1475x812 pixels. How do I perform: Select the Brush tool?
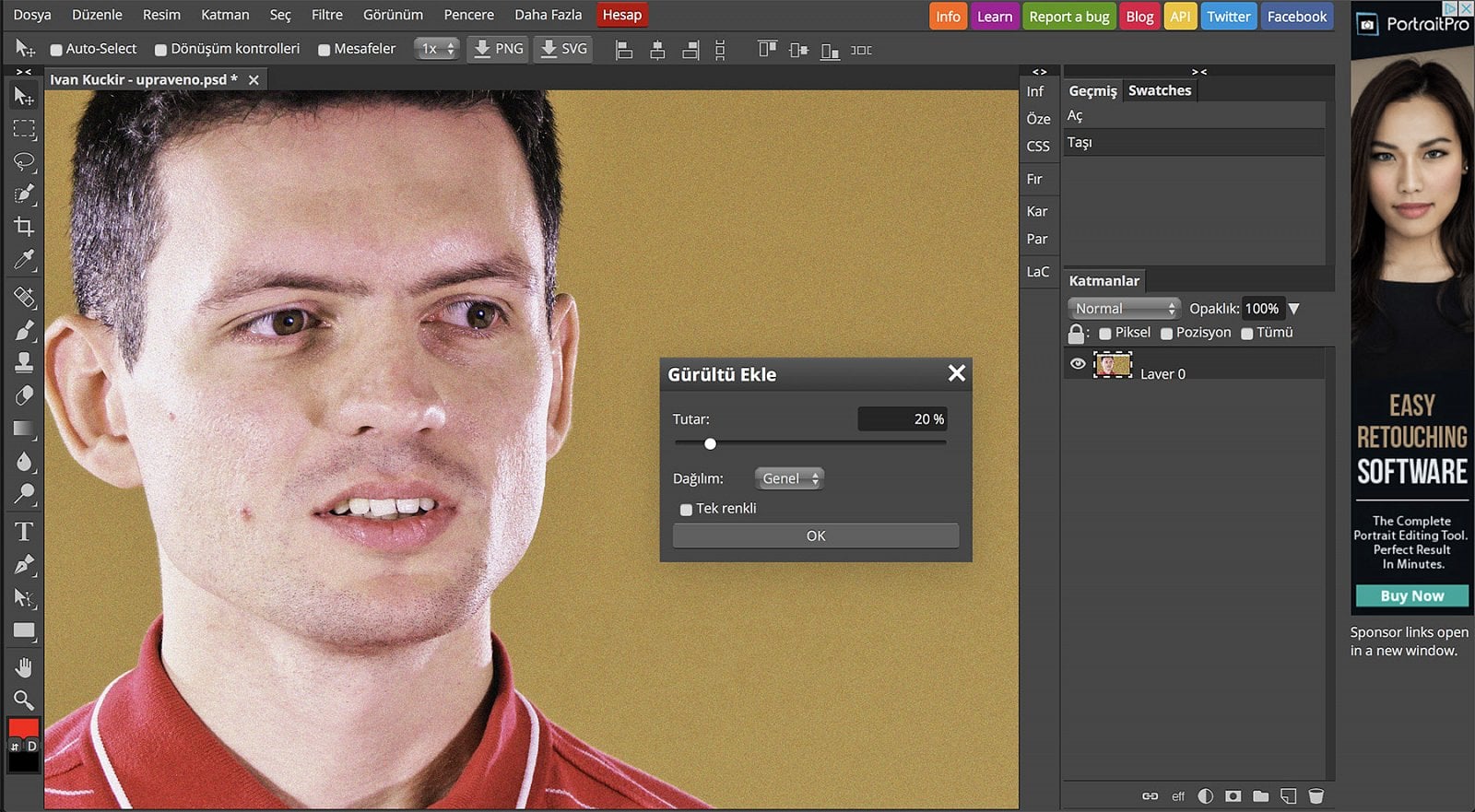(24, 330)
